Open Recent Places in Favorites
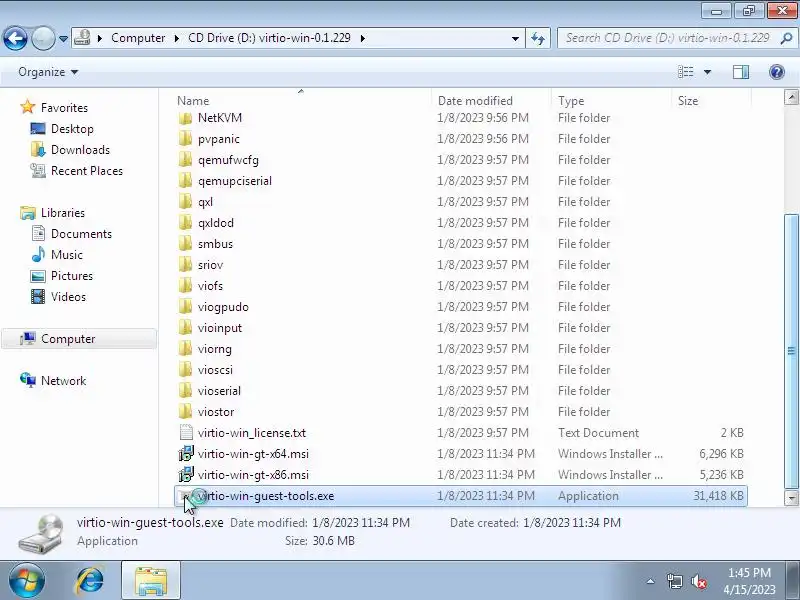This screenshot has width=800, height=600. click(87, 170)
